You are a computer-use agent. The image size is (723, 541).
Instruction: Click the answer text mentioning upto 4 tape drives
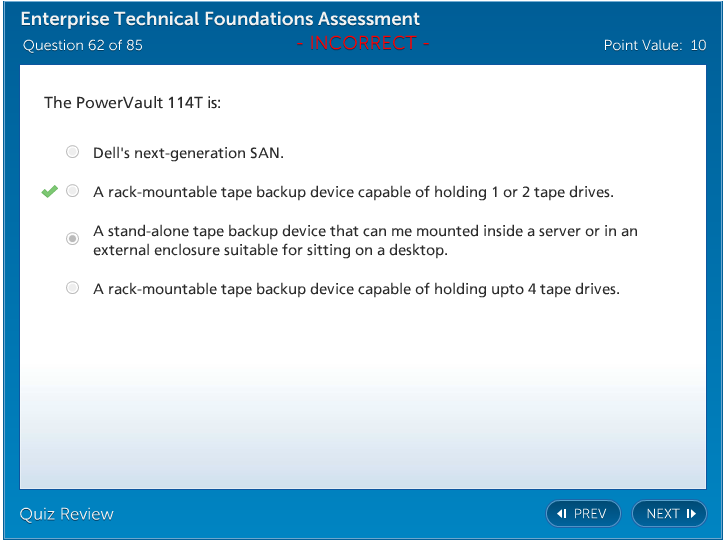356,289
